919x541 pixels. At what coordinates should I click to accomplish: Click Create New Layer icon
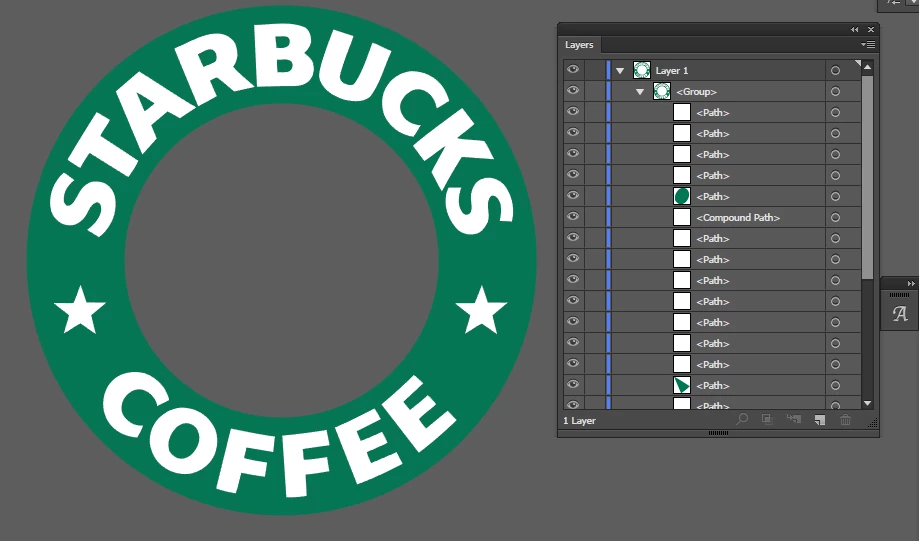point(820,420)
